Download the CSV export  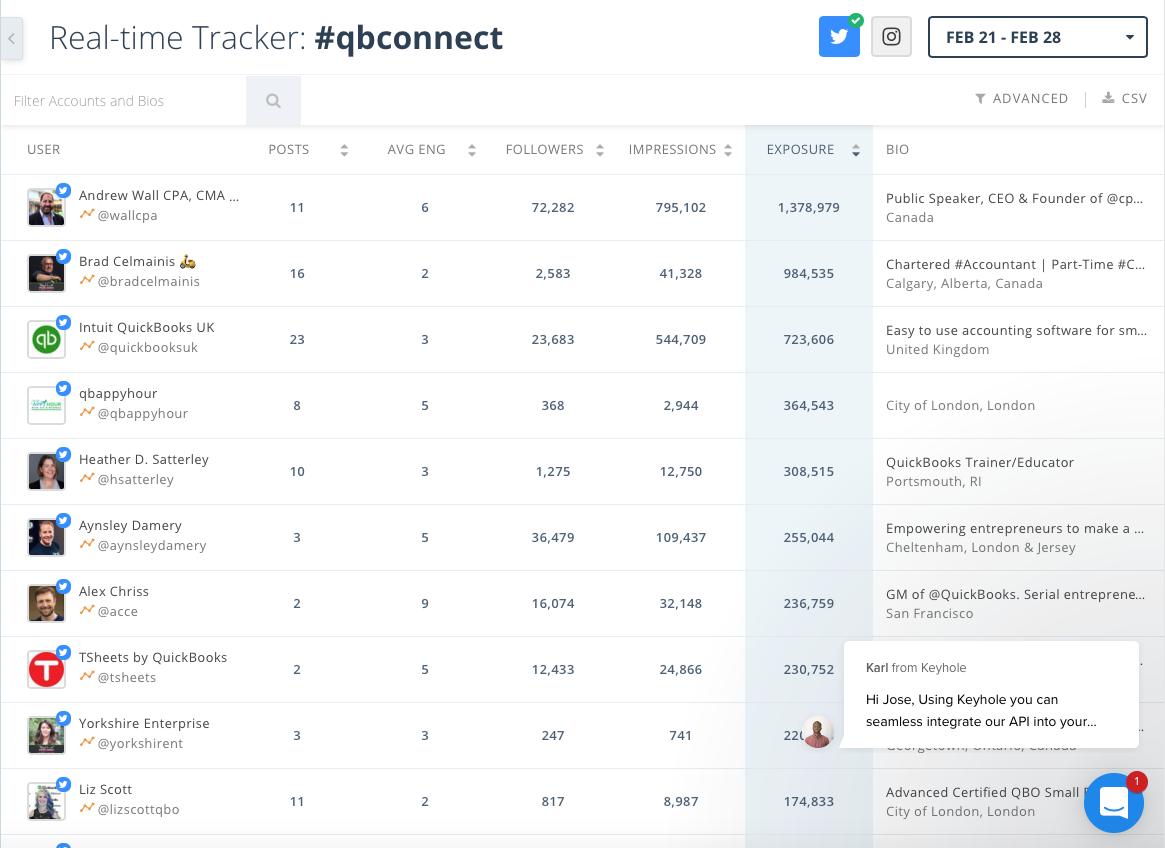(1124, 98)
